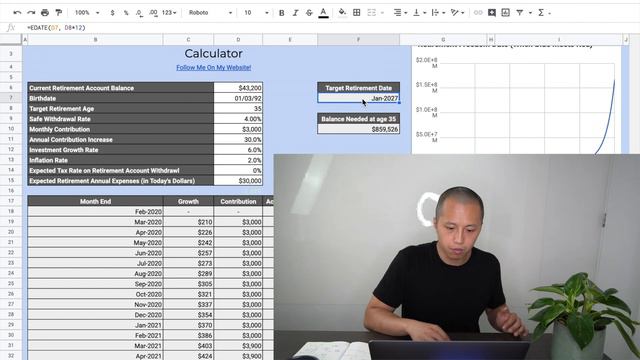The image size is (640, 360).
Task: Select the 30.0% Annual Contribution Increase cell
Action: point(238,140)
